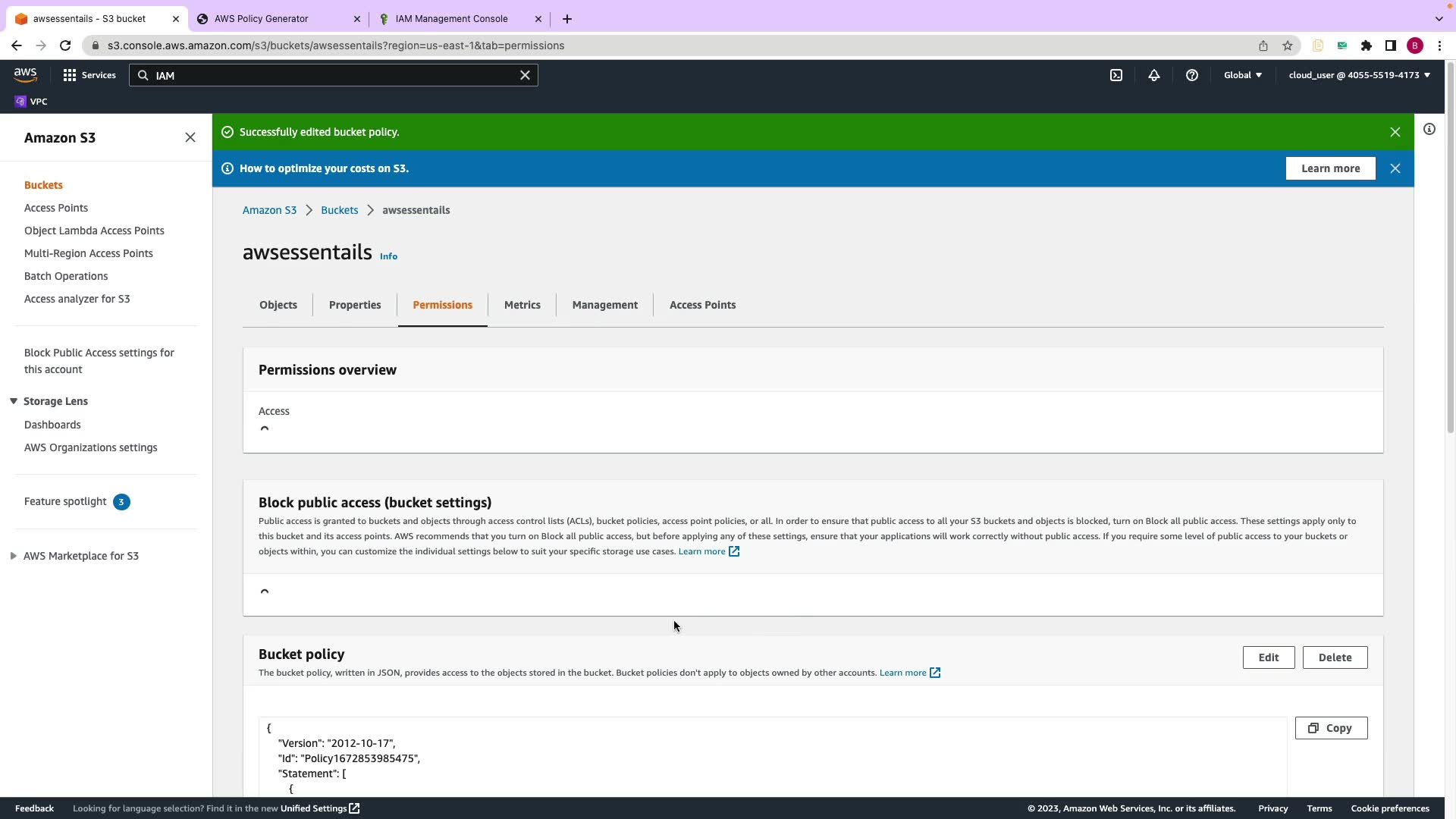Click the VPC shortcut icon

tap(20, 102)
